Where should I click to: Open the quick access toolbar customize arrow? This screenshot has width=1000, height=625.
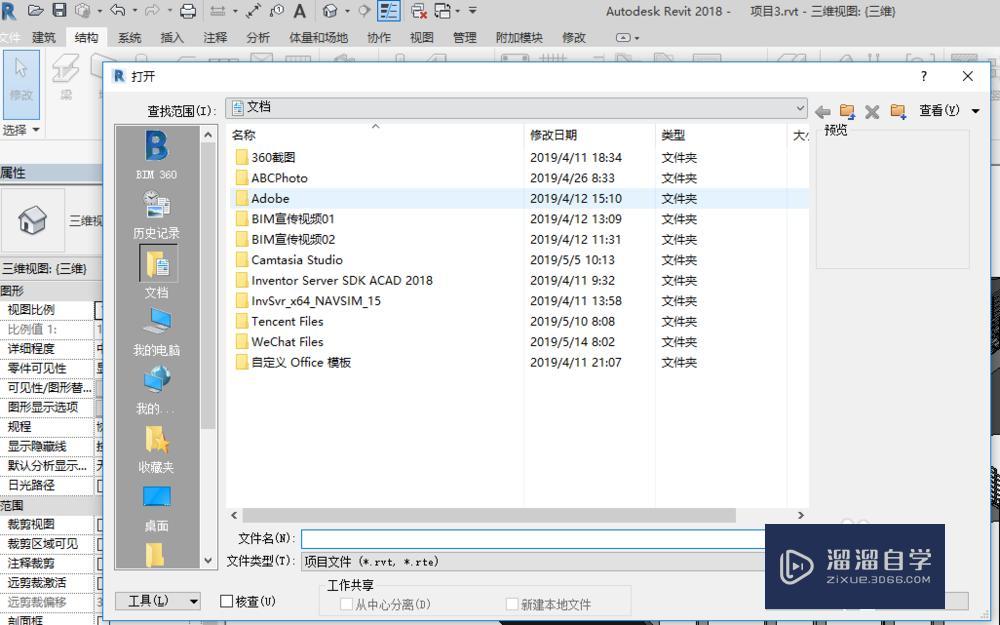(473, 11)
